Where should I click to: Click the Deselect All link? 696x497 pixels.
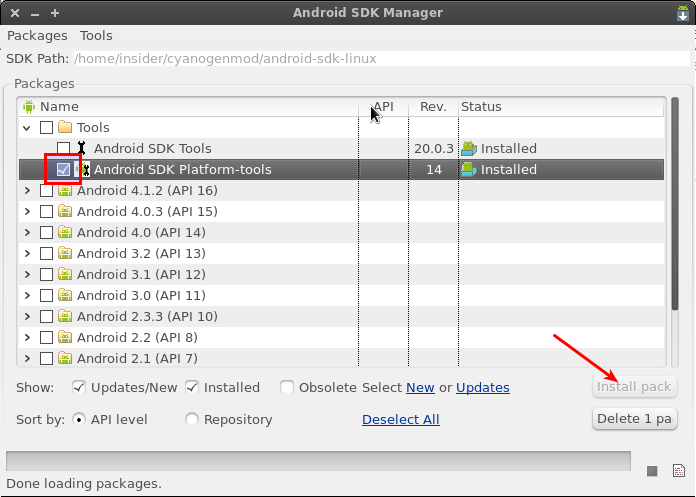tap(401, 419)
